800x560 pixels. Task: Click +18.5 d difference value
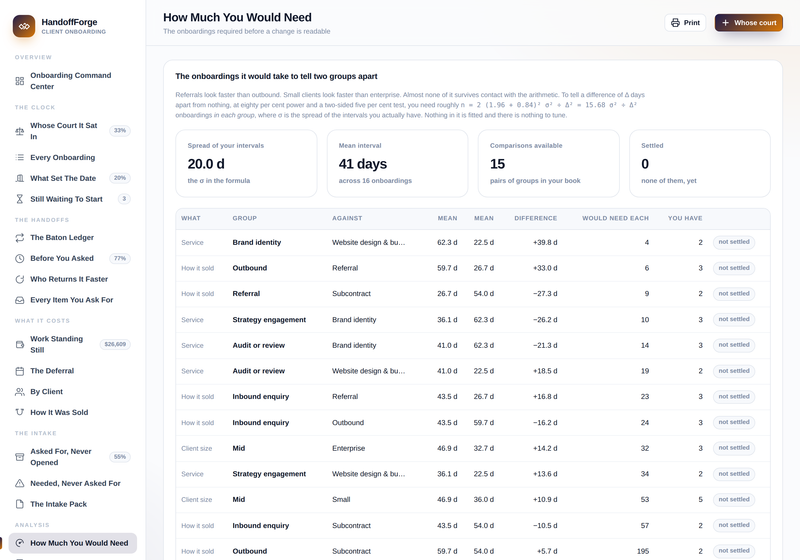pyautogui.click(x=545, y=371)
